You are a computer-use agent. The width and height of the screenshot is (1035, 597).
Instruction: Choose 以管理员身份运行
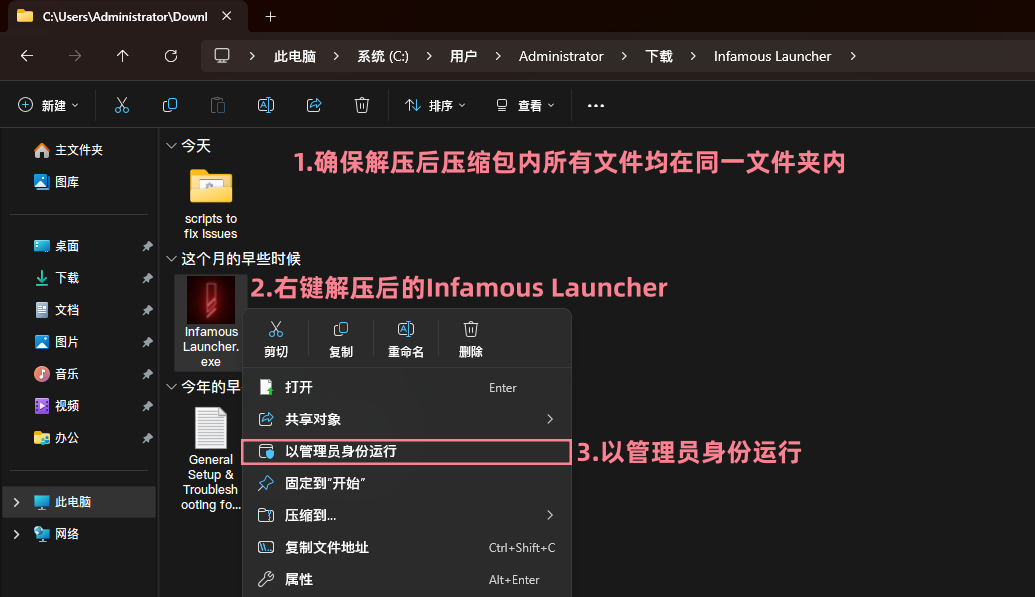407,452
